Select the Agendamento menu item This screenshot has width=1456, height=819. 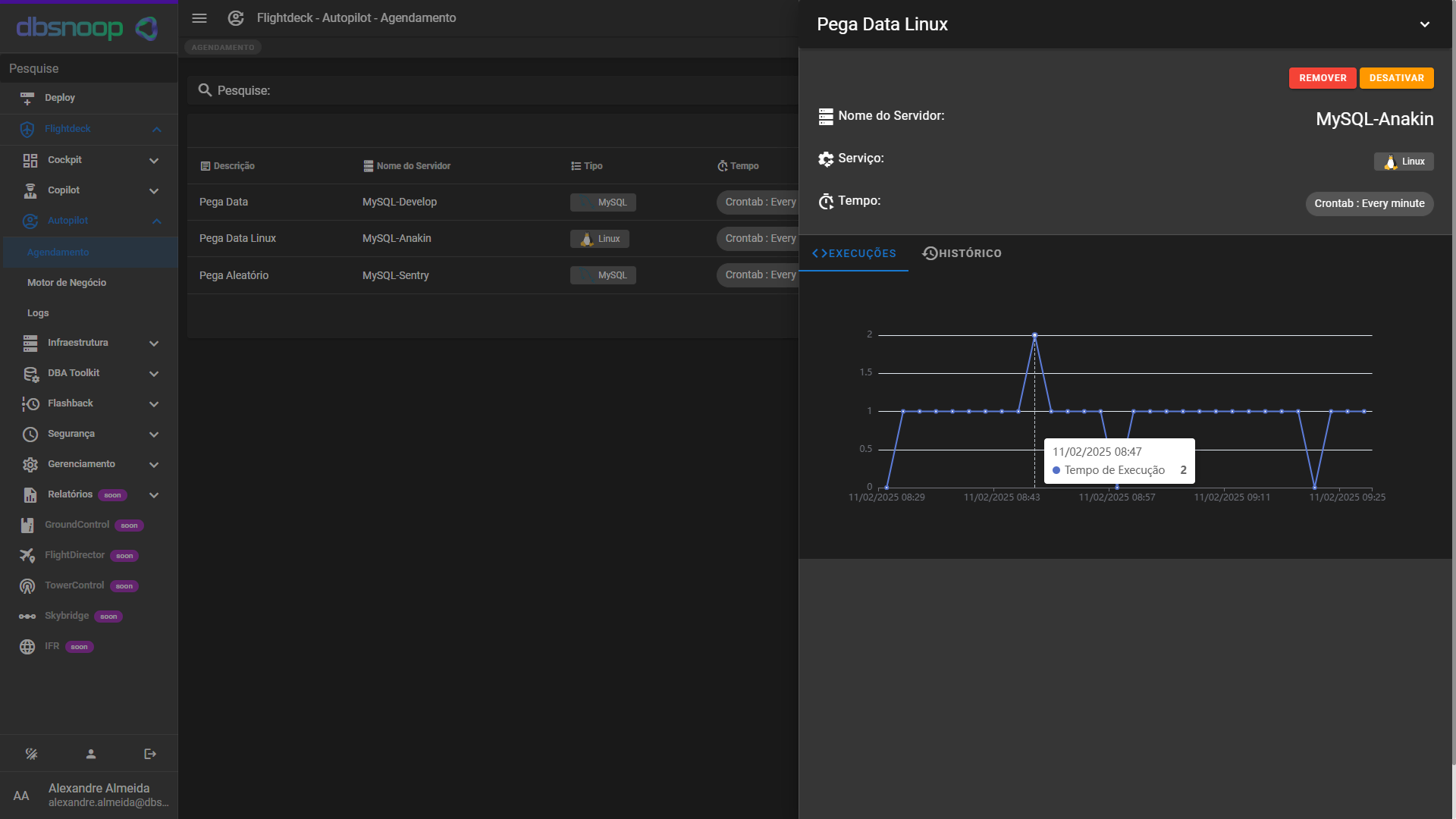(x=89, y=252)
